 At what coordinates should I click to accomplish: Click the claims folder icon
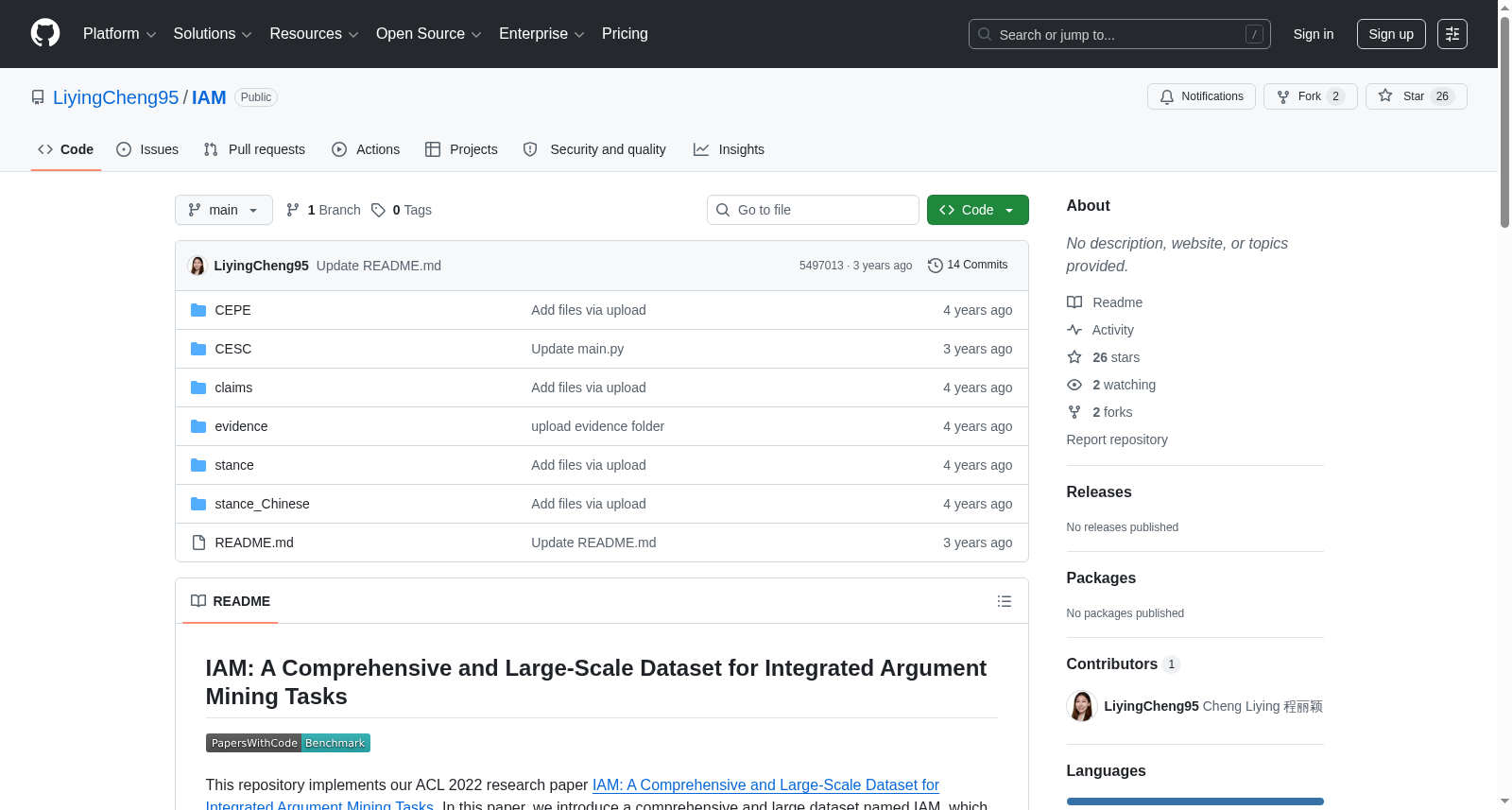click(x=198, y=388)
